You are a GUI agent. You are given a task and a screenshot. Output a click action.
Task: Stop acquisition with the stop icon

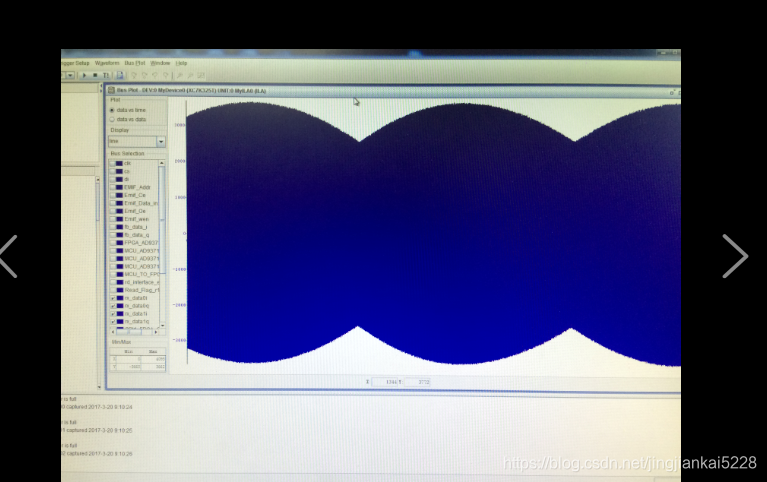point(95,75)
